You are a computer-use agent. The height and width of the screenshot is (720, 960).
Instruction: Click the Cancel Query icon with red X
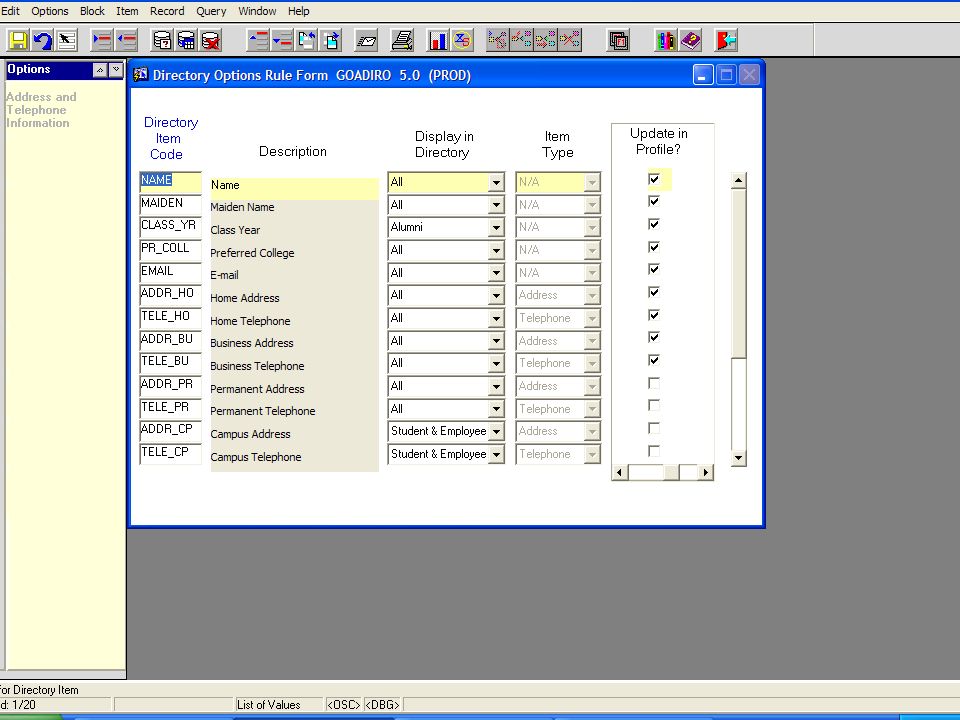(x=211, y=41)
